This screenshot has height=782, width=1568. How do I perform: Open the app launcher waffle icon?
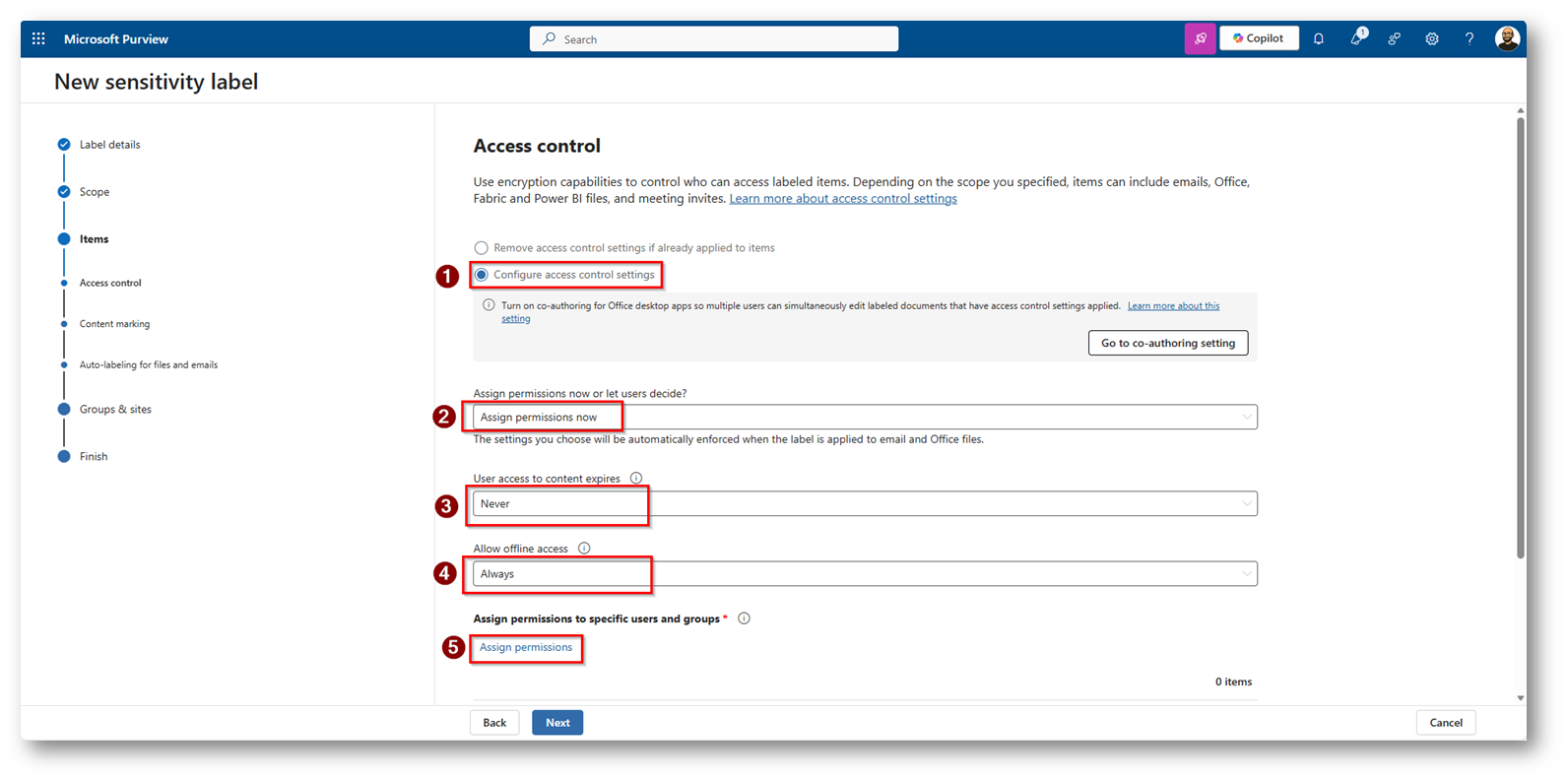click(x=38, y=39)
